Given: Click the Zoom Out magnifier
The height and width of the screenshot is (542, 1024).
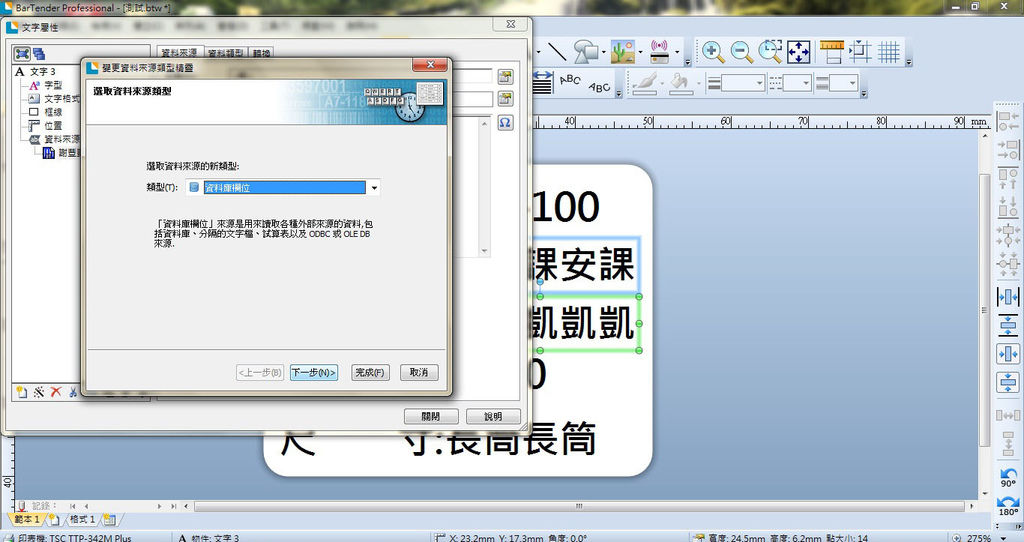Looking at the screenshot, I should coord(741,52).
